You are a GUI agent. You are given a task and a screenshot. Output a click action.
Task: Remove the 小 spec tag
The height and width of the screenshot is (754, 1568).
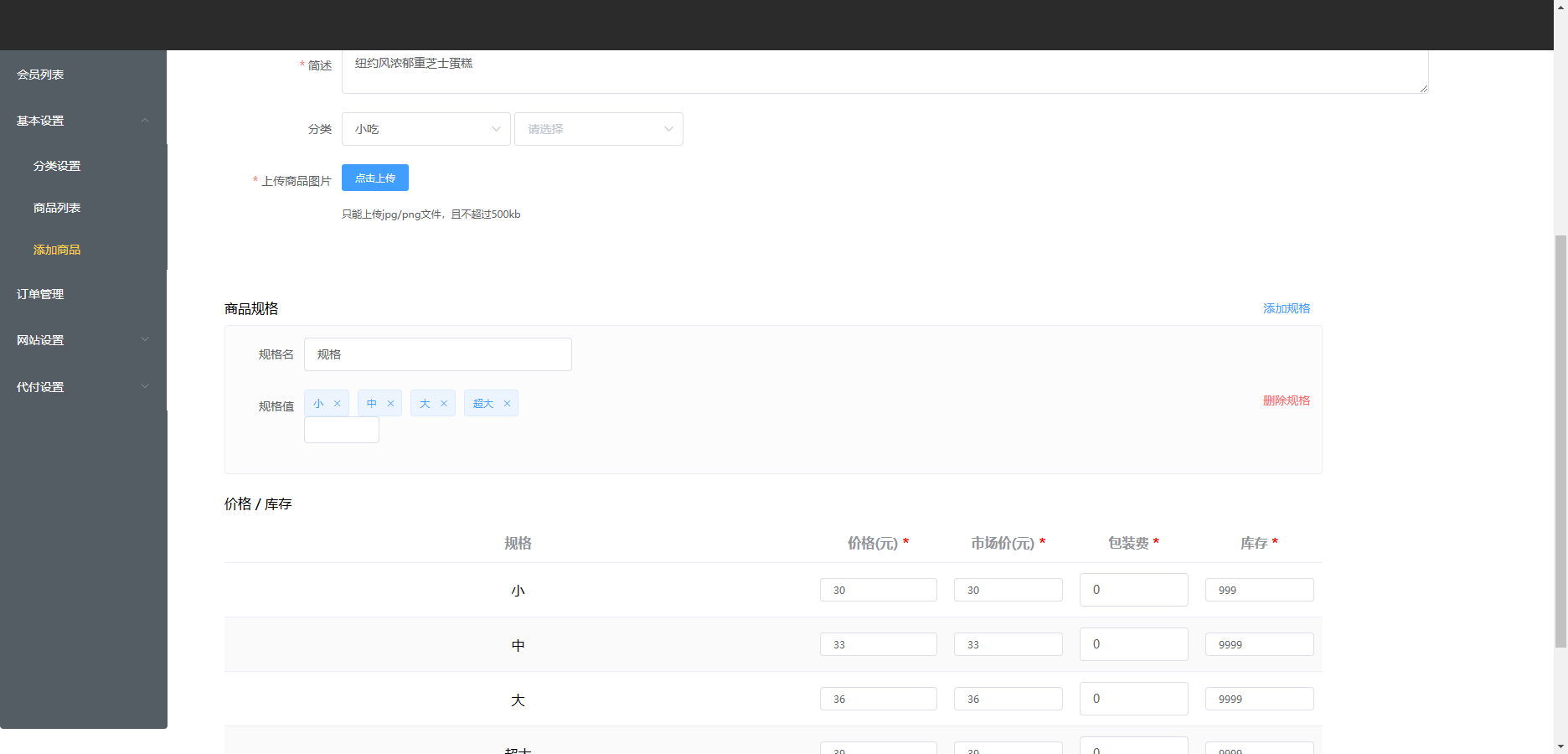[338, 404]
